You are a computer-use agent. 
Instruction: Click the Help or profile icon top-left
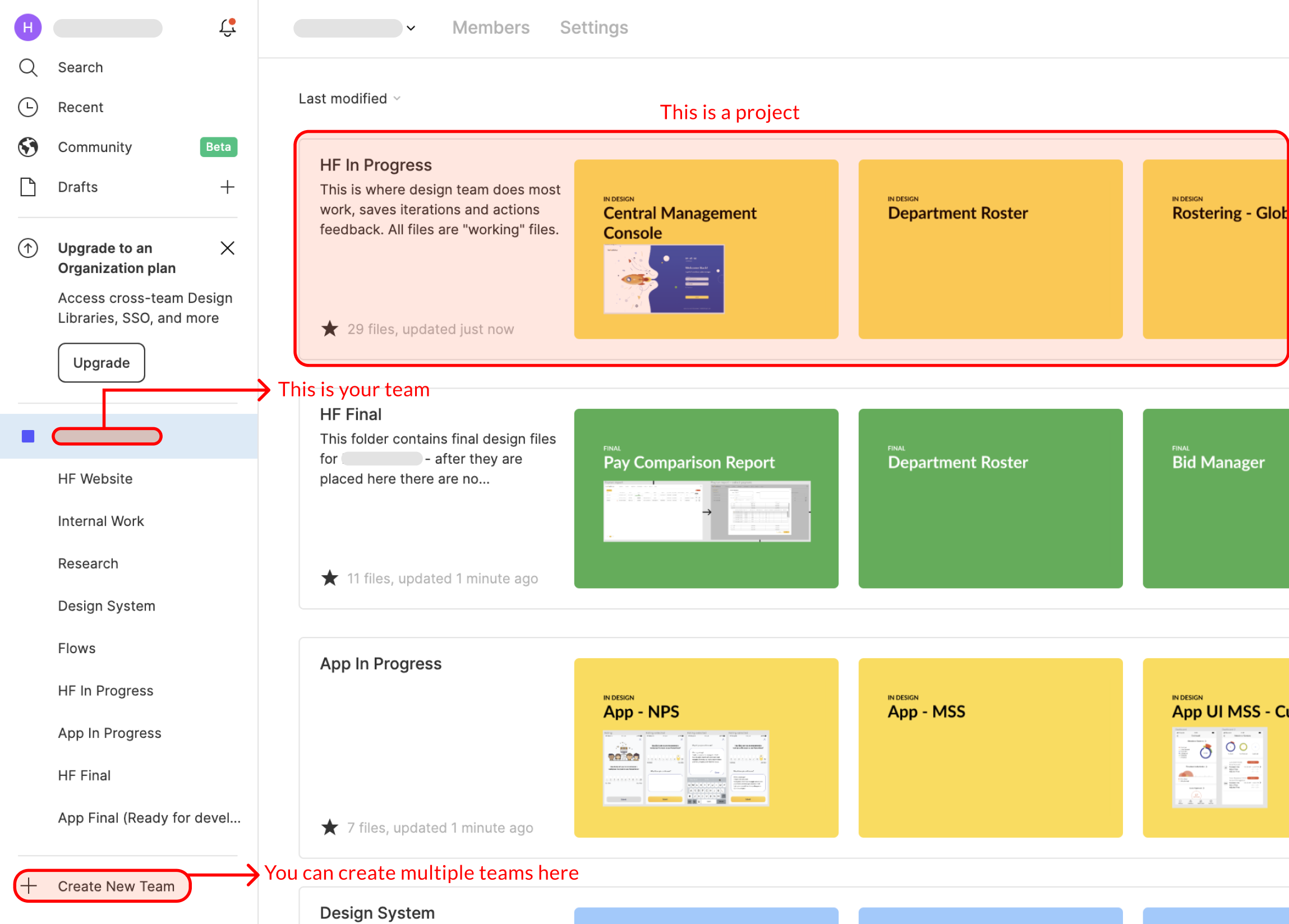(x=28, y=27)
